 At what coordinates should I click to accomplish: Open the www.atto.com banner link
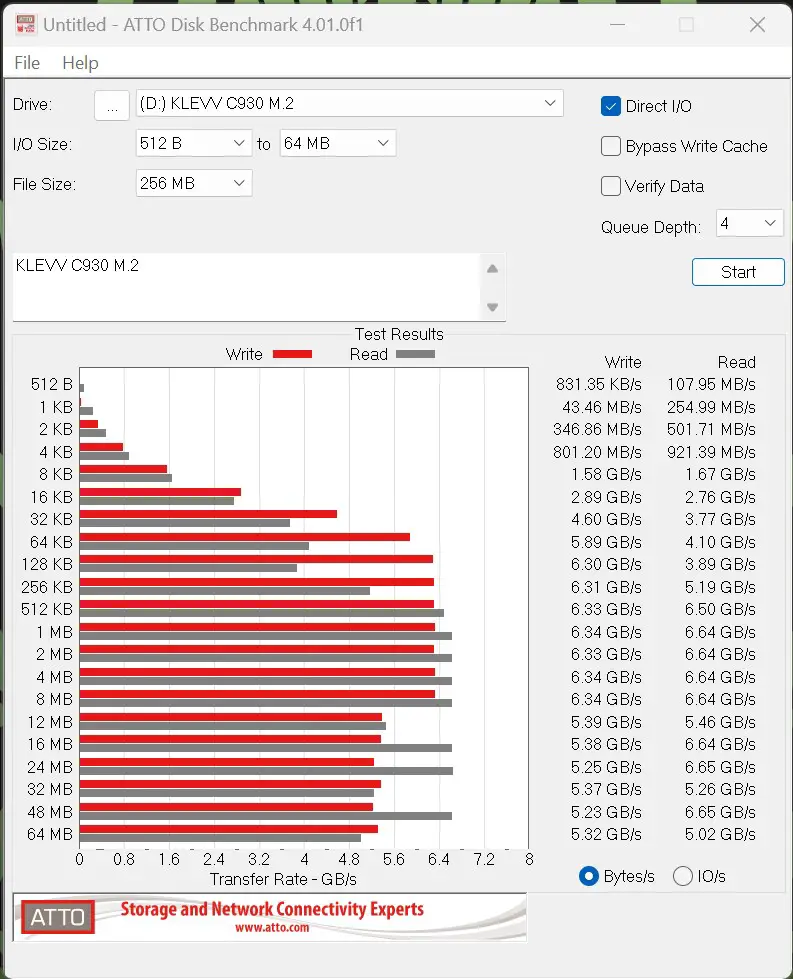pos(272,928)
